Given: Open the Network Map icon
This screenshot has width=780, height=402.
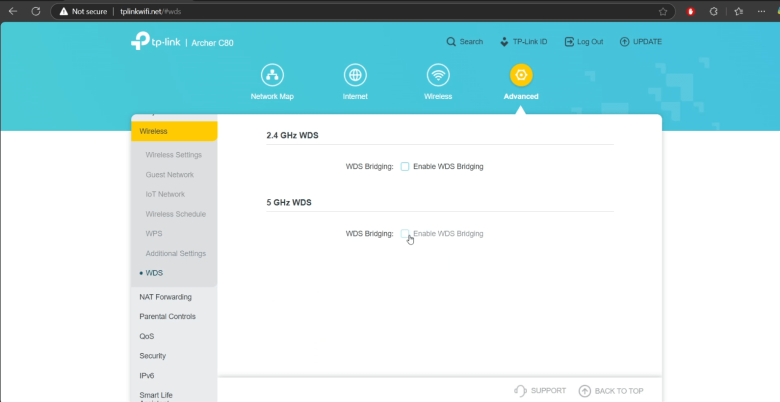Looking at the screenshot, I should coord(272,76).
